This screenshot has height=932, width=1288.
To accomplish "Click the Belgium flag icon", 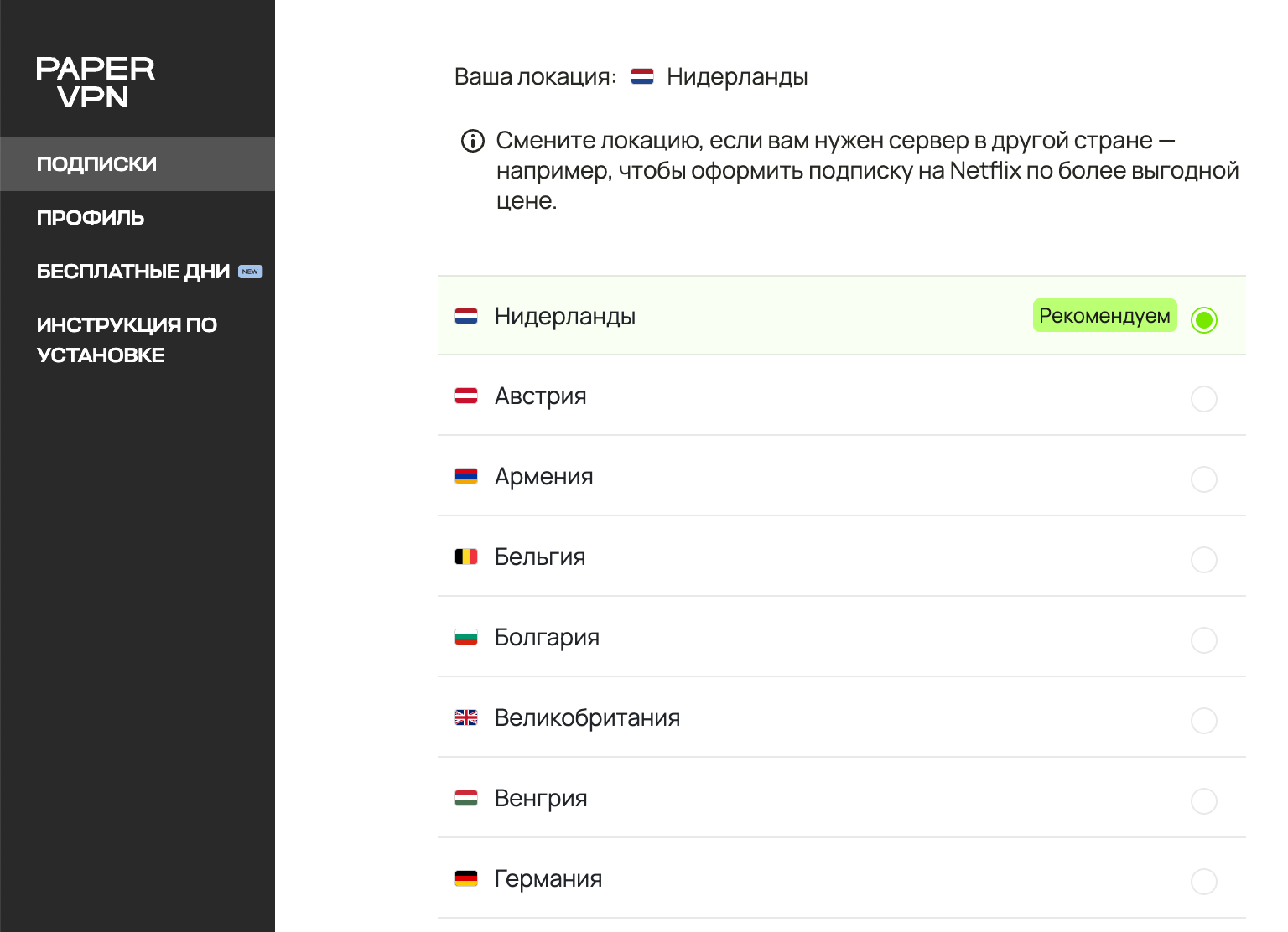I will pos(466,557).
